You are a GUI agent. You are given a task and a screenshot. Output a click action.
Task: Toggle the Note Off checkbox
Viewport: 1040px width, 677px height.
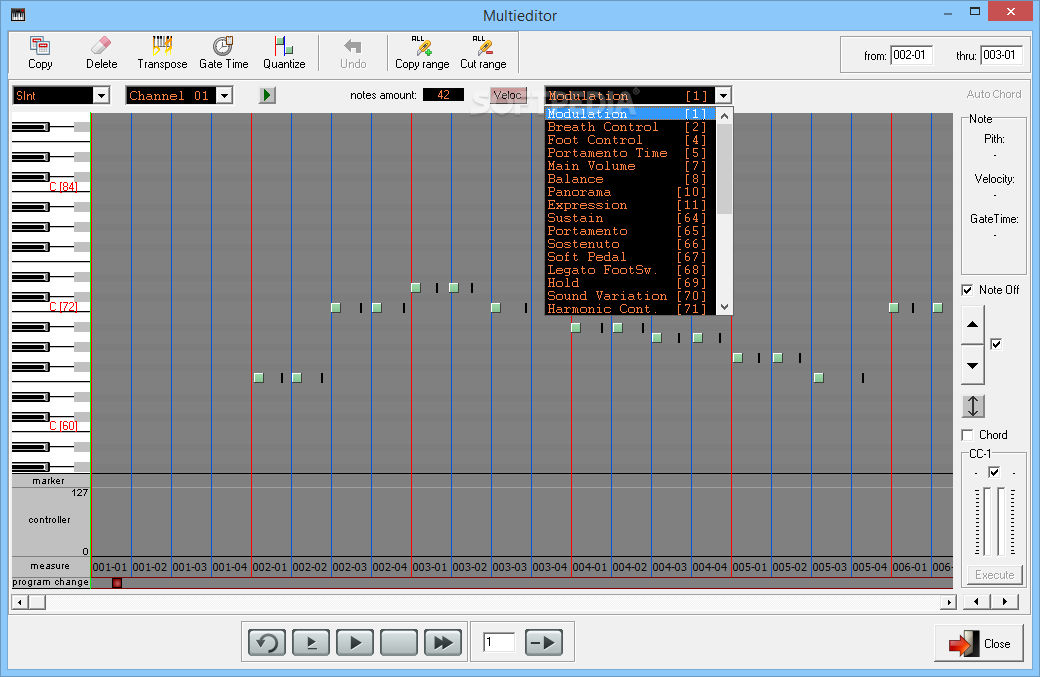pyautogui.click(x=967, y=290)
